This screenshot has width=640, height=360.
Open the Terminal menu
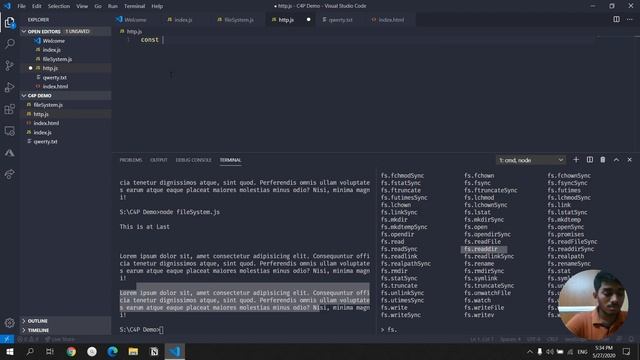(135, 6)
